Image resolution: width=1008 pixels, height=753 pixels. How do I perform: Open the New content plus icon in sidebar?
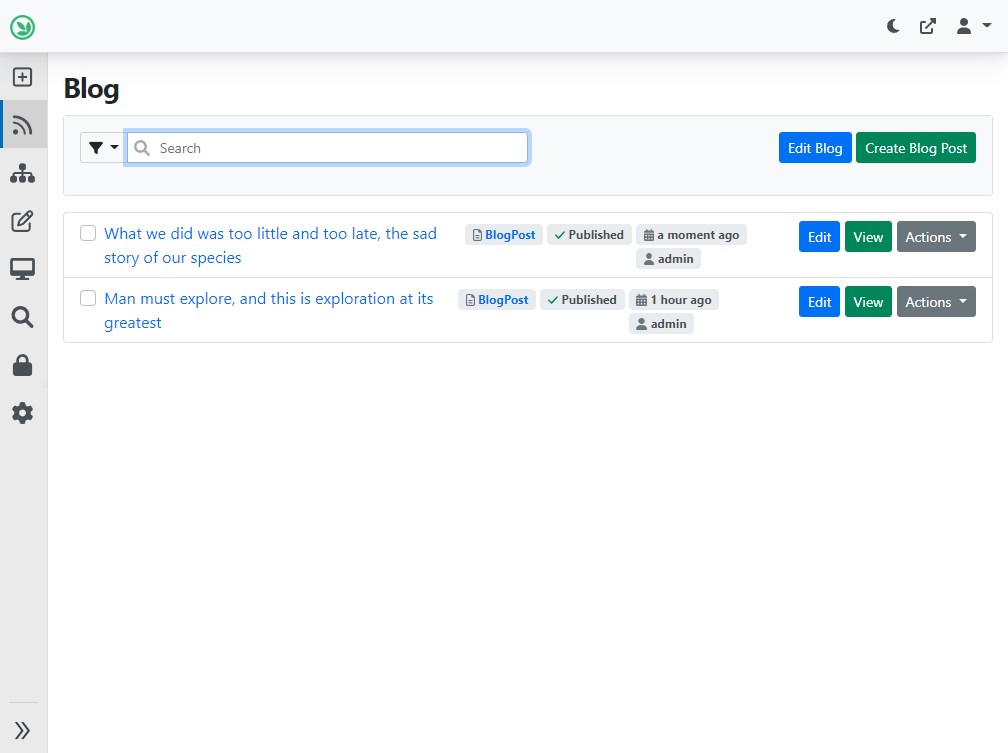click(22, 77)
